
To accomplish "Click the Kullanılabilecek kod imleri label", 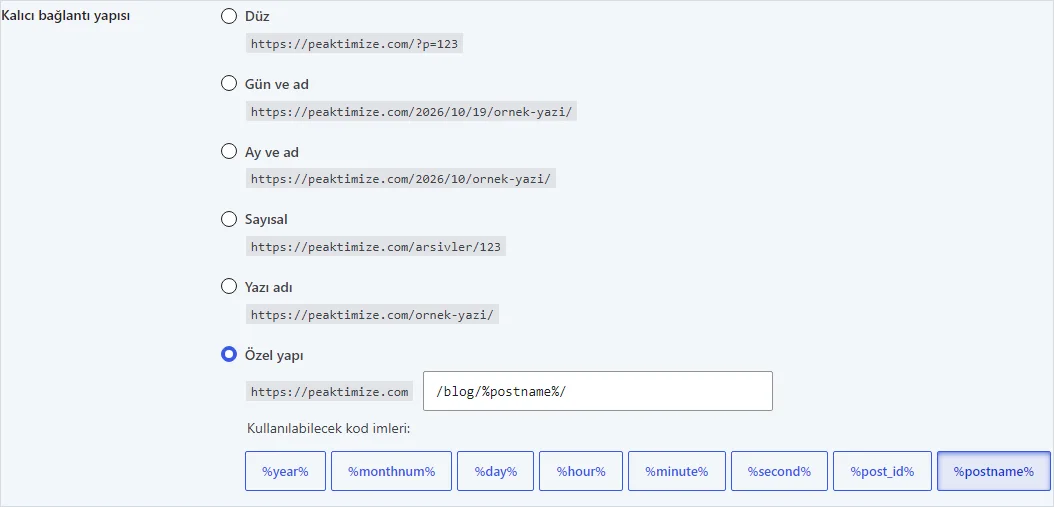I will [x=329, y=428].
